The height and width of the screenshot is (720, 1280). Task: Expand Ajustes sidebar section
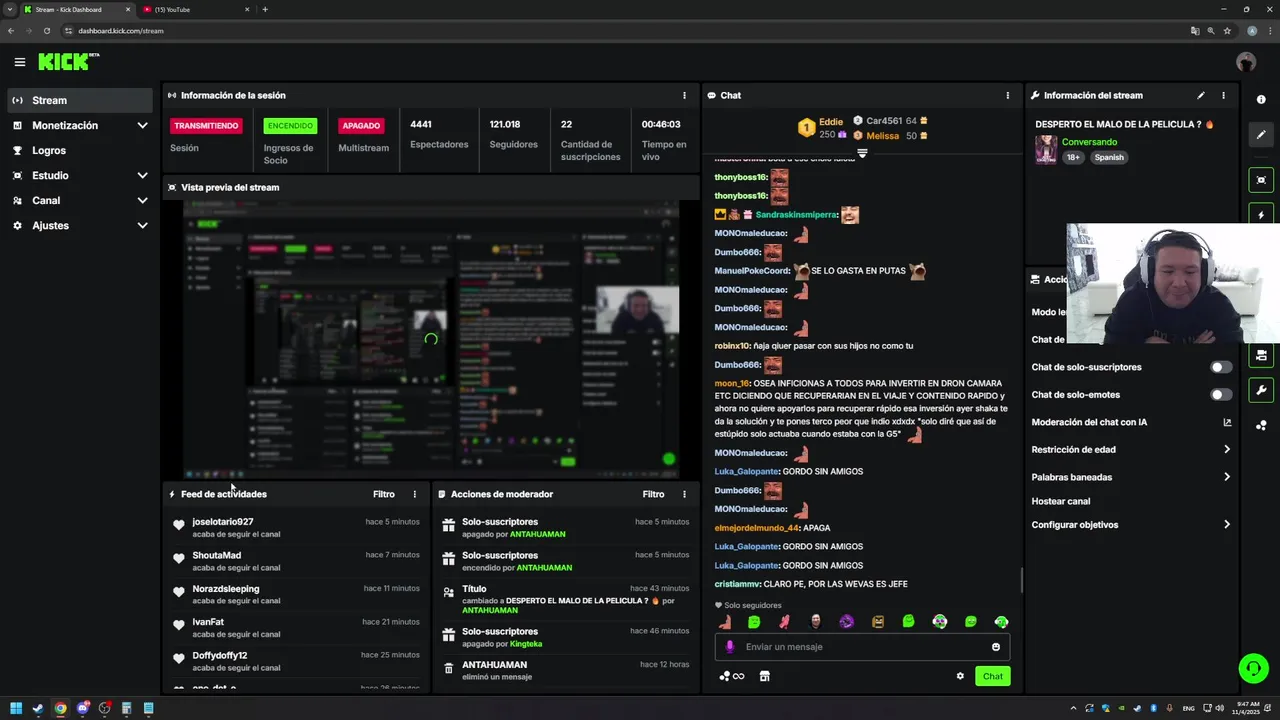(142, 226)
